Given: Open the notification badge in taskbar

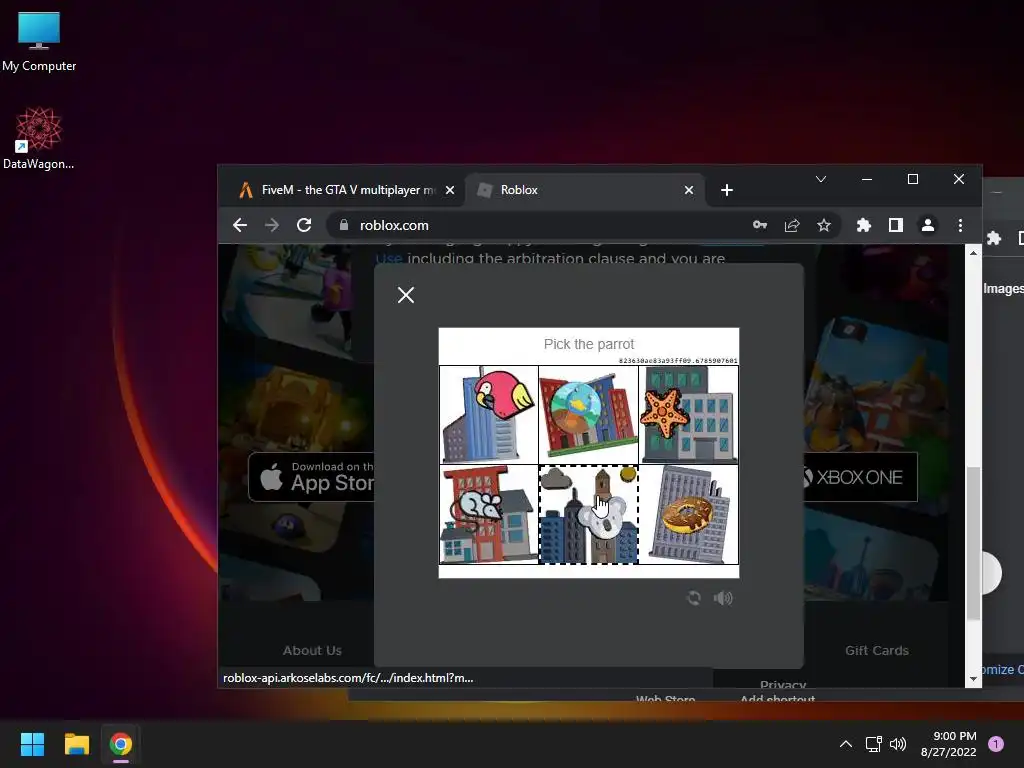Looking at the screenshot, I should tap(996, 744).
